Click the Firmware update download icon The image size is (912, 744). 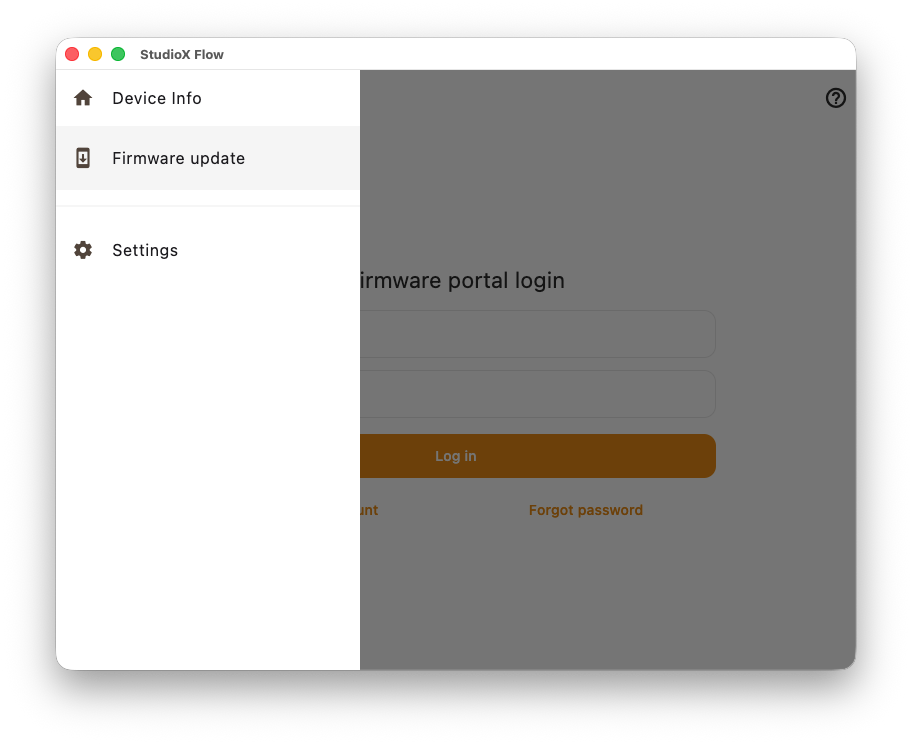[83, 158]
